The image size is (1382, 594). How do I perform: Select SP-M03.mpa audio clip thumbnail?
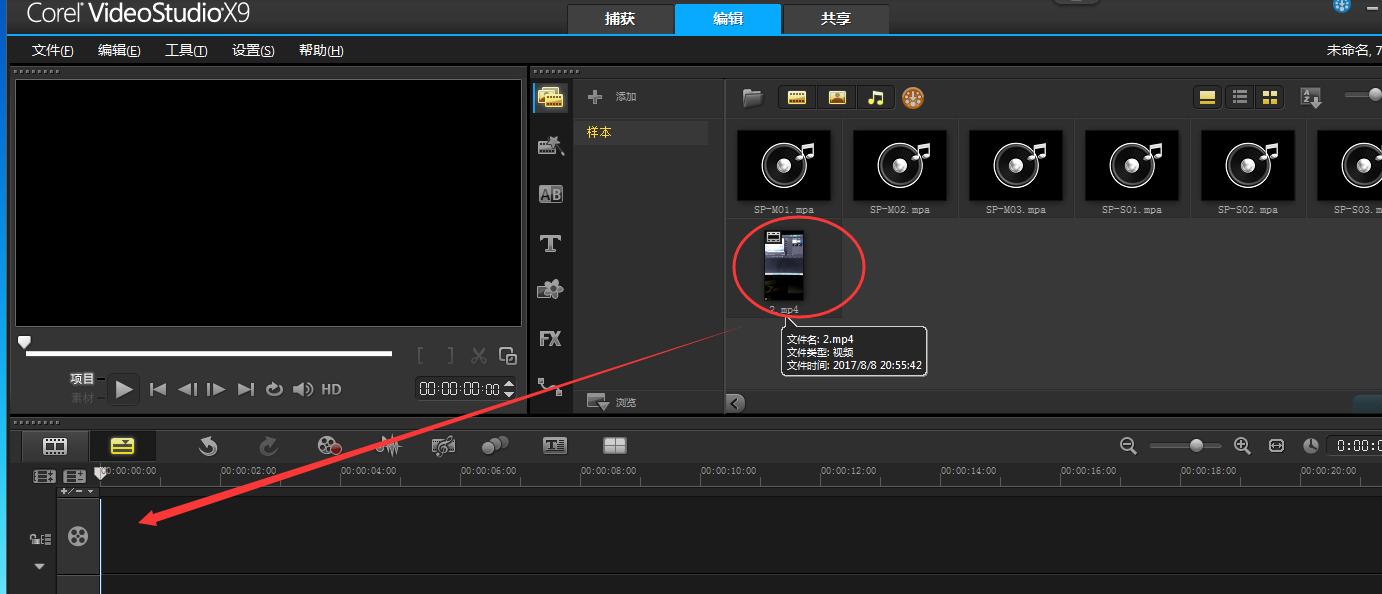[1015, 166]
